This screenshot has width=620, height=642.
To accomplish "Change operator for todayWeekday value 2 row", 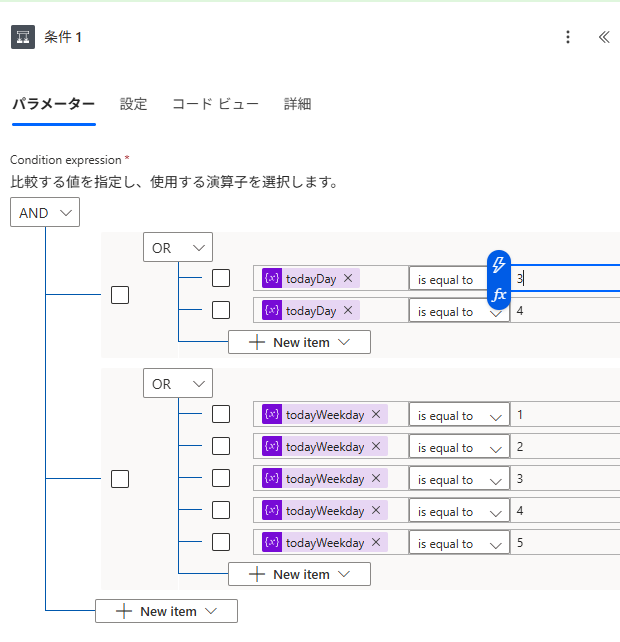I will (459, 447).
